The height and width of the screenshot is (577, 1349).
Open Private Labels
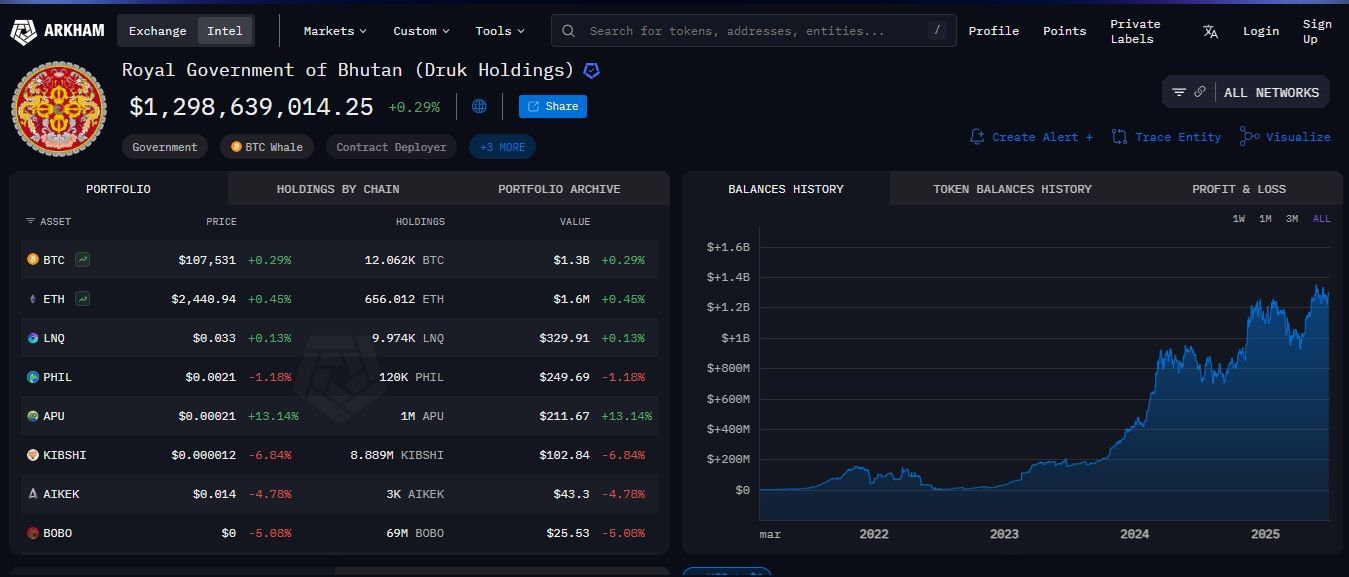[x=1135, y=31]
